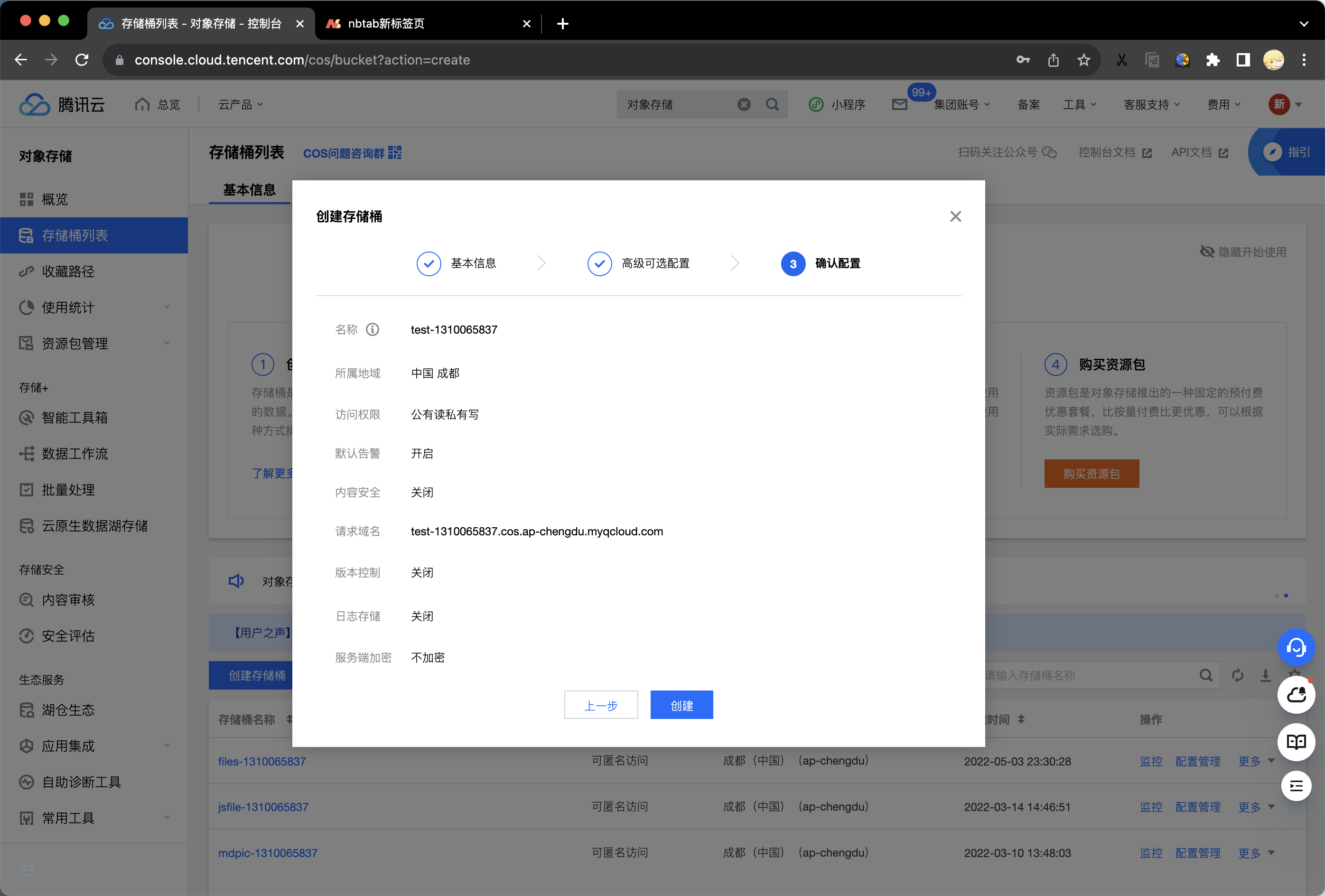Expand 使用统计 sidebar section
Viewport: 1325px width, 896px height.
tap(94, 307)
